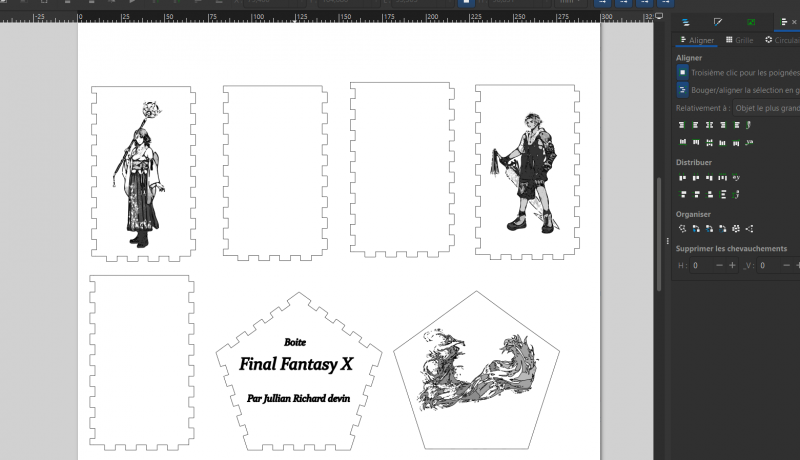
Task: Switch to the Circulaire tab
Action: tap(781, 40)
